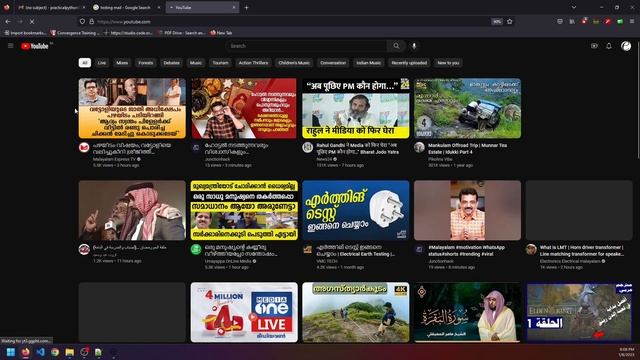The image size is (640, 360).
Task: Click into the YouTube search field
Action: pos(306,46)
